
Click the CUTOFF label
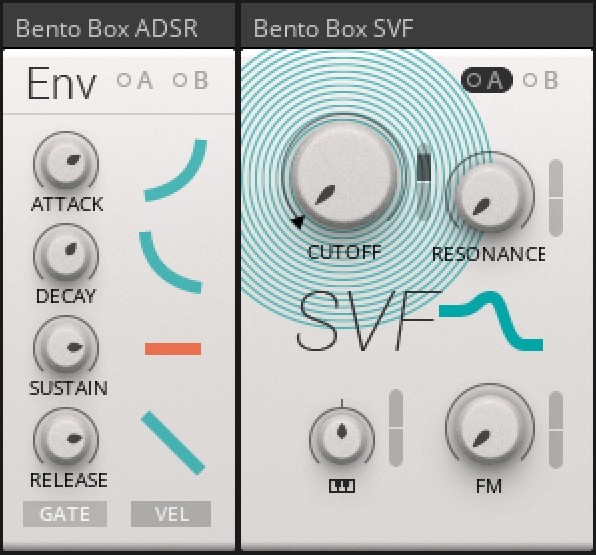click(345, 252)
